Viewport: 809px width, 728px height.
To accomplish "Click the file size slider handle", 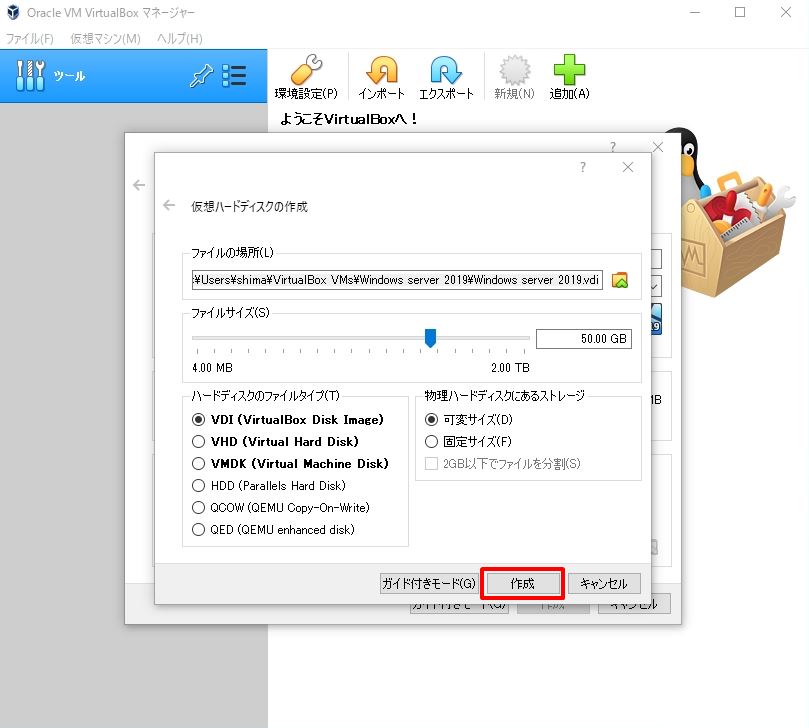I will pyautogui.click(x=430, y=338).
